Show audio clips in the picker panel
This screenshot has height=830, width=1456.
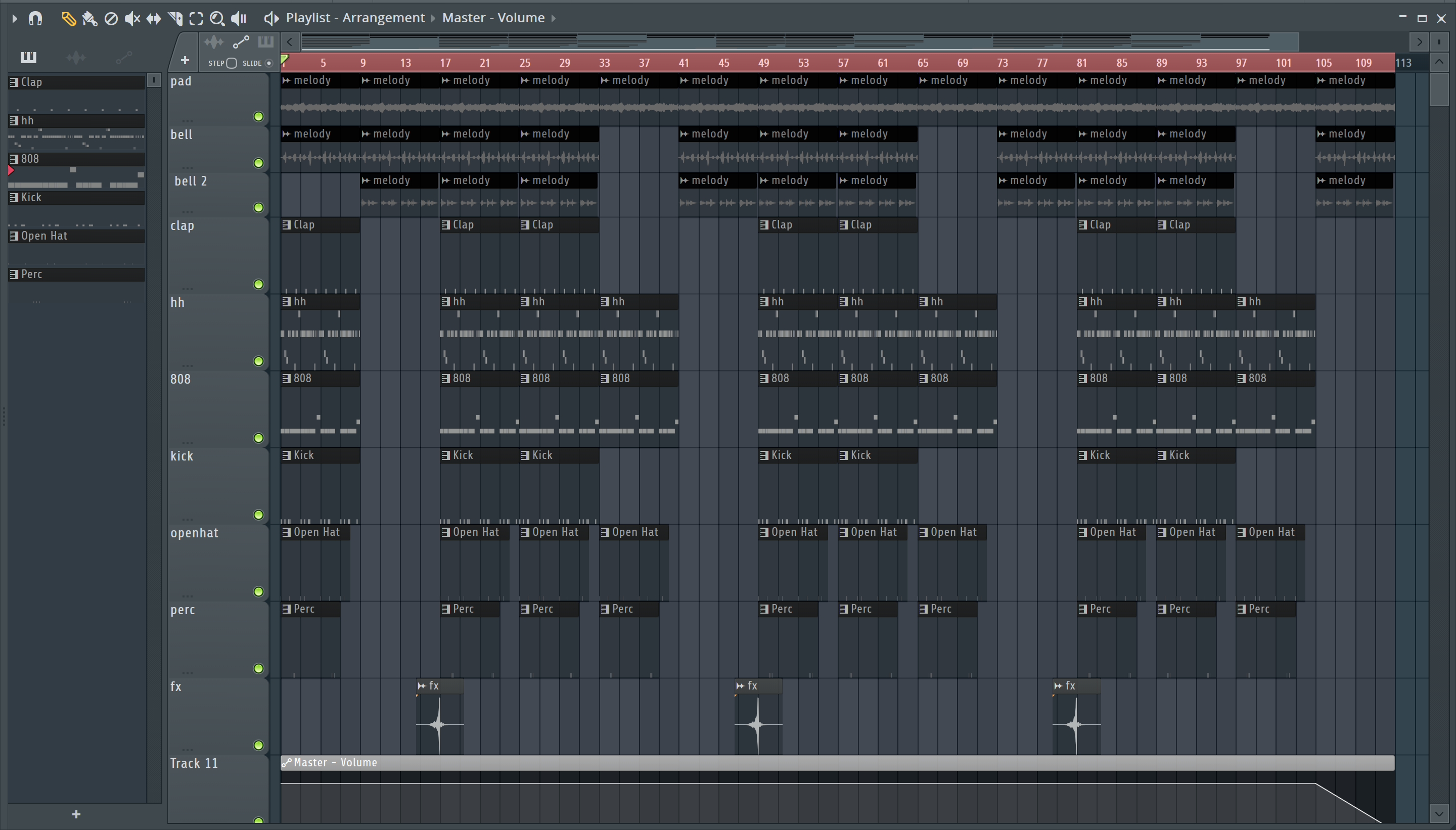76,57
